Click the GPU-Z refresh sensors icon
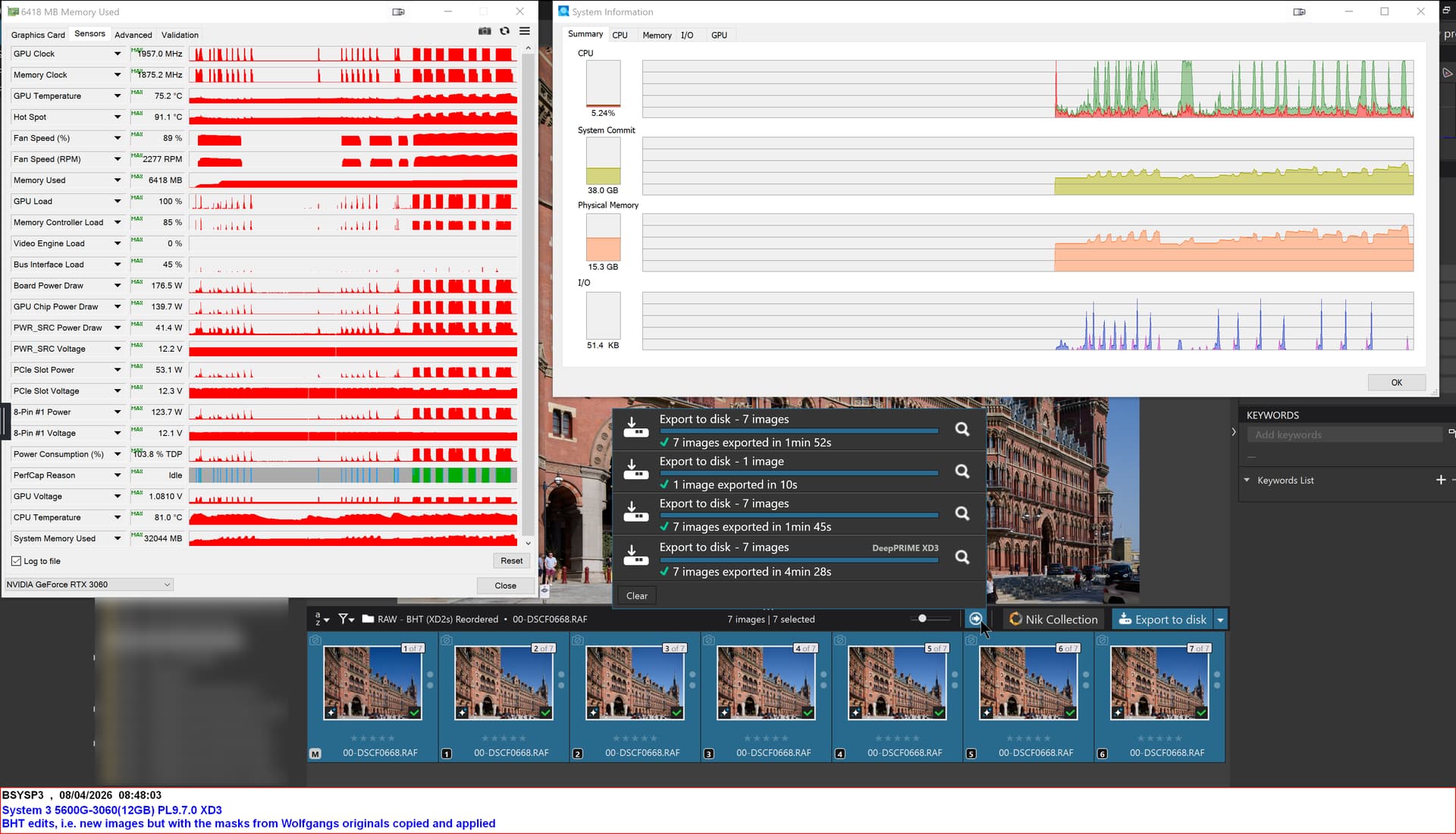The image size is (1456, 834). coord(504,31)
